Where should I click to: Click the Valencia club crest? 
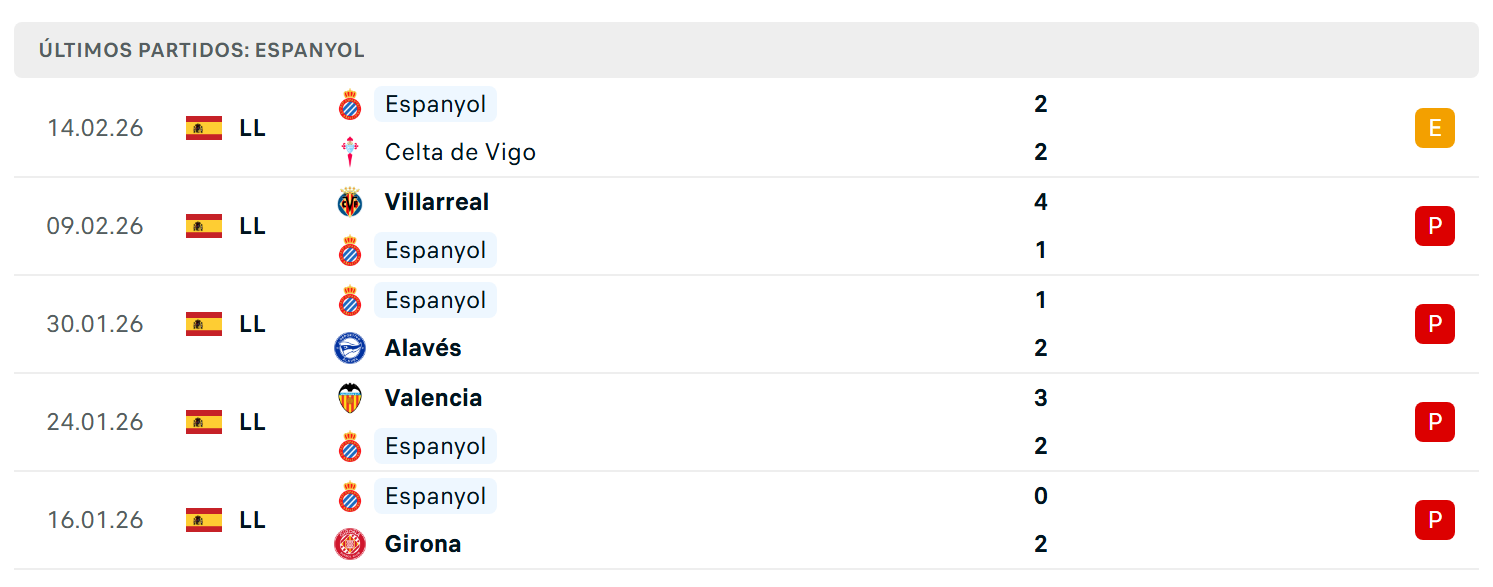click(349, 398)
